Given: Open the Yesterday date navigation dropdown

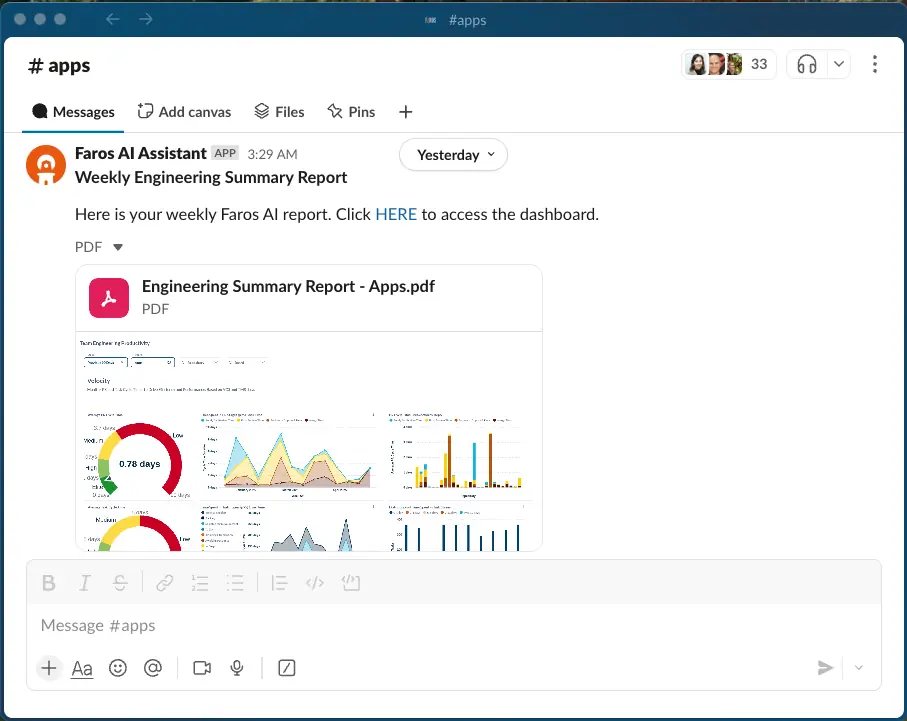Looking at the screenshot, I should (453, 155).
